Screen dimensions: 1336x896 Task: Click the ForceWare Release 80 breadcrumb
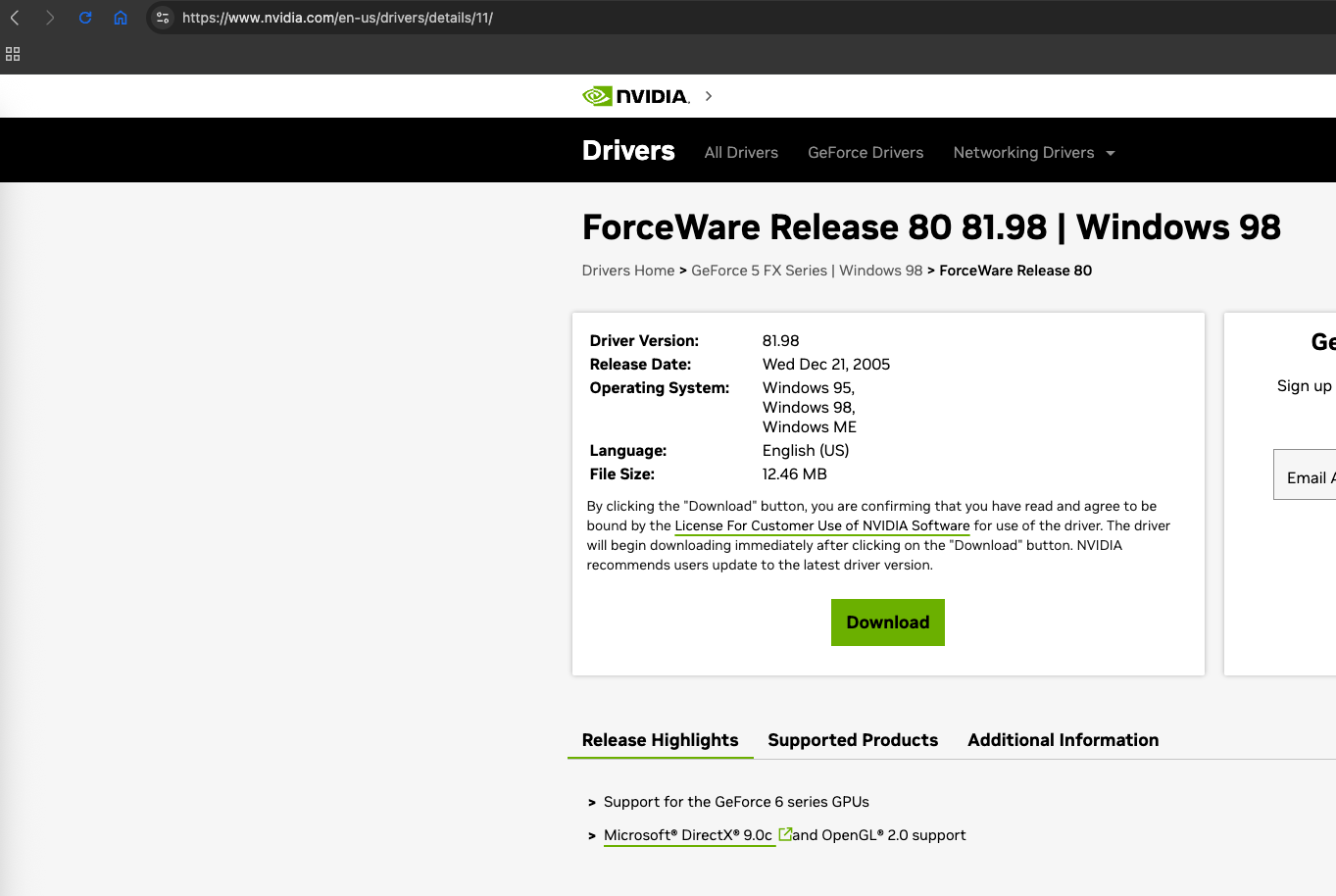click(1015, 271)
